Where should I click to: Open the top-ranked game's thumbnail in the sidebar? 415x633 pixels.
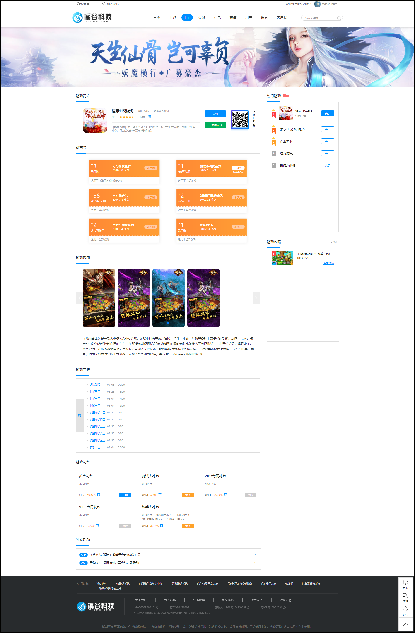point(285,113)
